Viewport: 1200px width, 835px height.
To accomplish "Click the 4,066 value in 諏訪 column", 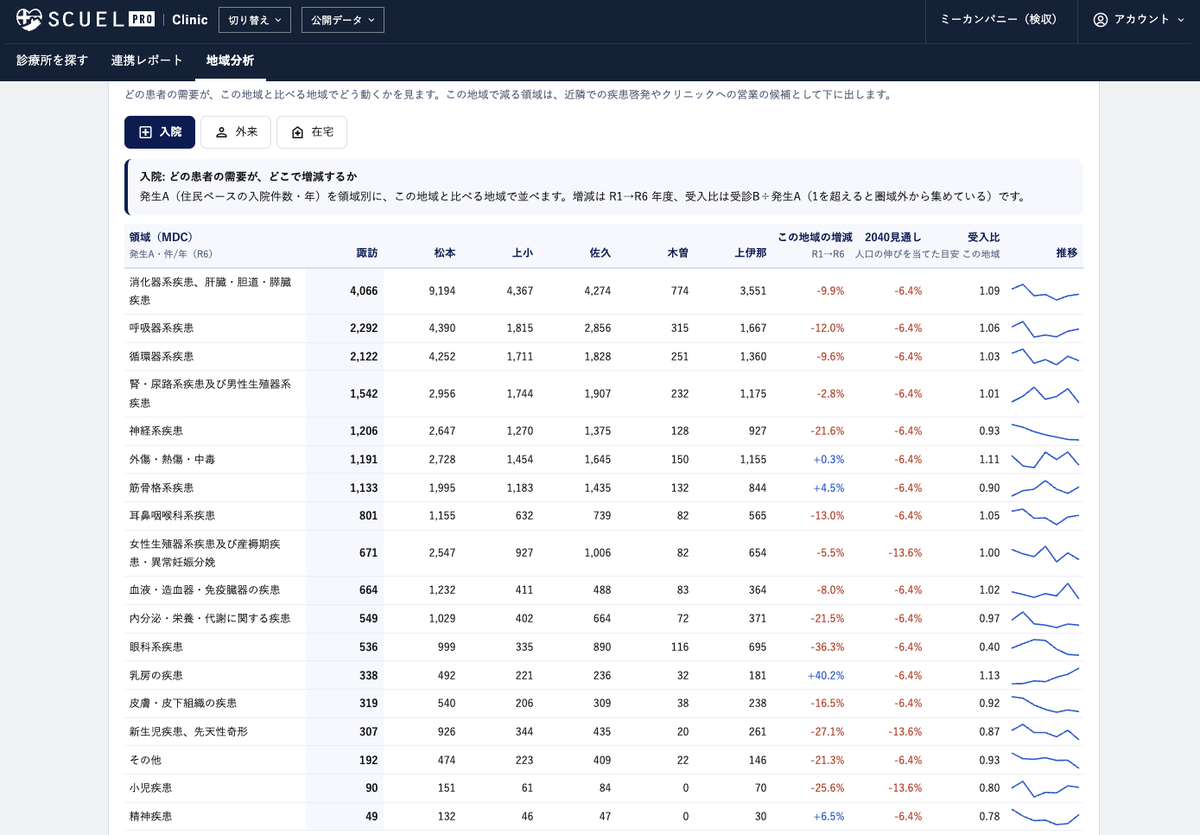I will click(x=364, y=291).
